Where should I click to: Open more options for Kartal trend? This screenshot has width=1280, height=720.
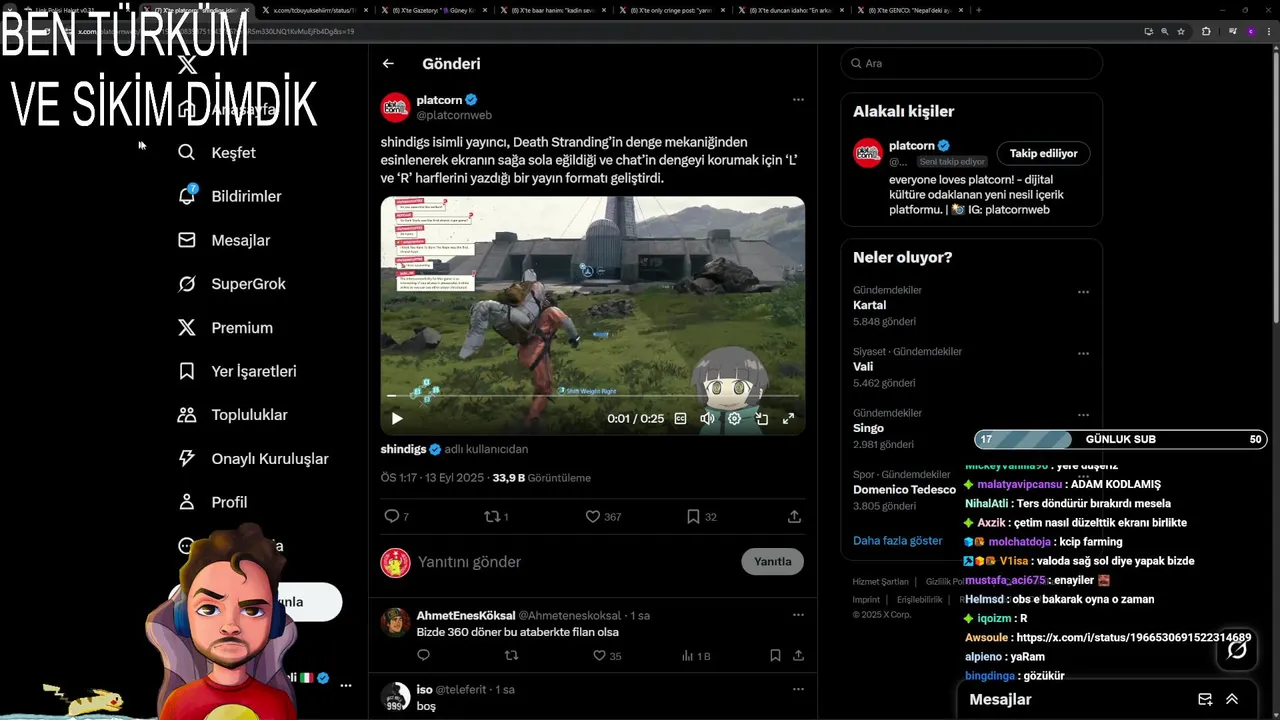pos(1083,292)
